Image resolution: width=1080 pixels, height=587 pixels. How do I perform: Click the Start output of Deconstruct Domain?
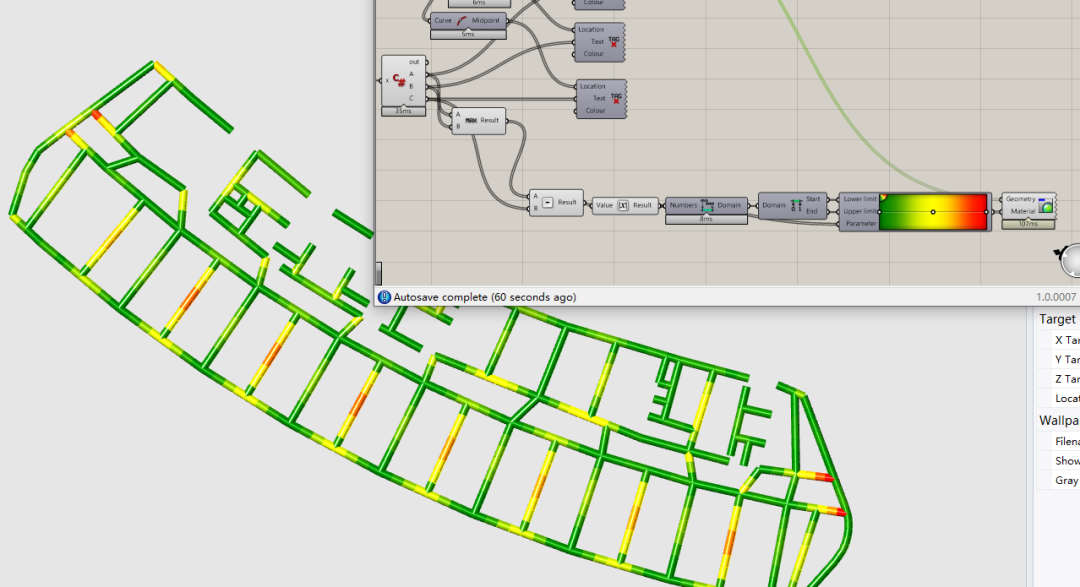coord(813,199)
